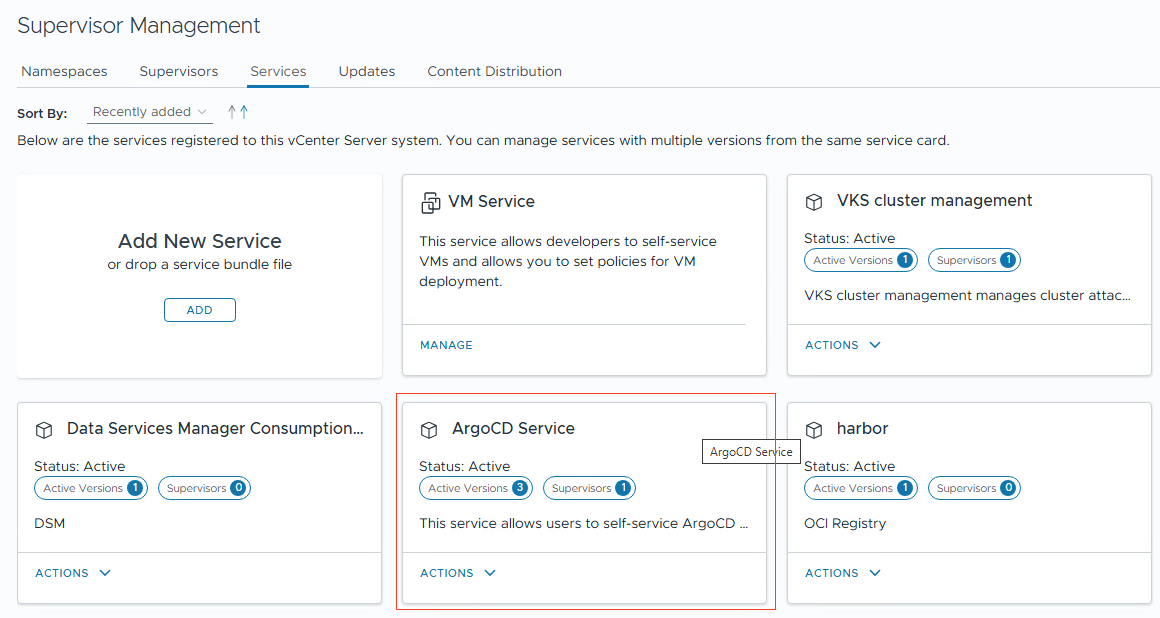1160x618 pixels.
Task: Select the Updates tab
Action: [x=367, y=72]
